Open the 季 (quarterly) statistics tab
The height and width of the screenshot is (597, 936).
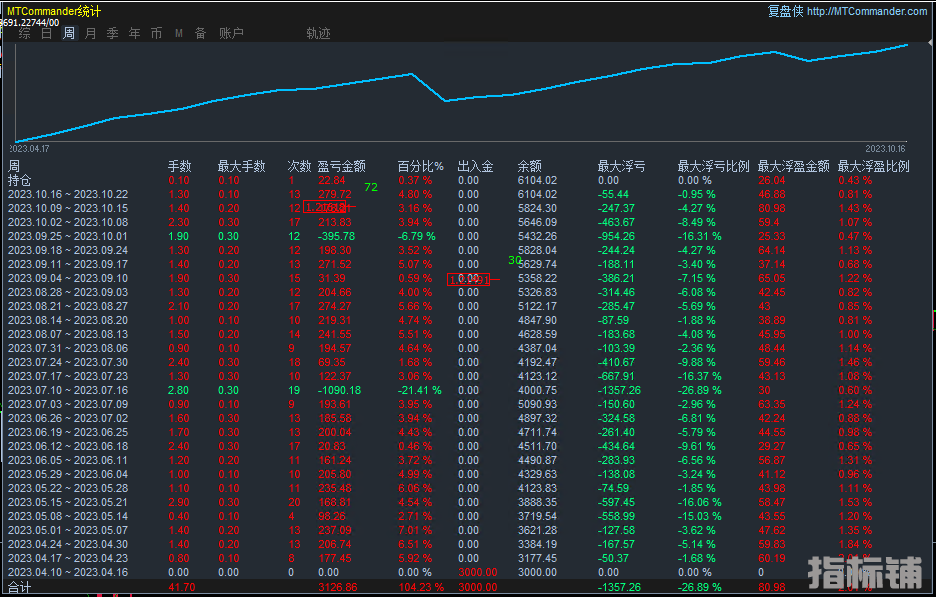[x=113, y=34]
